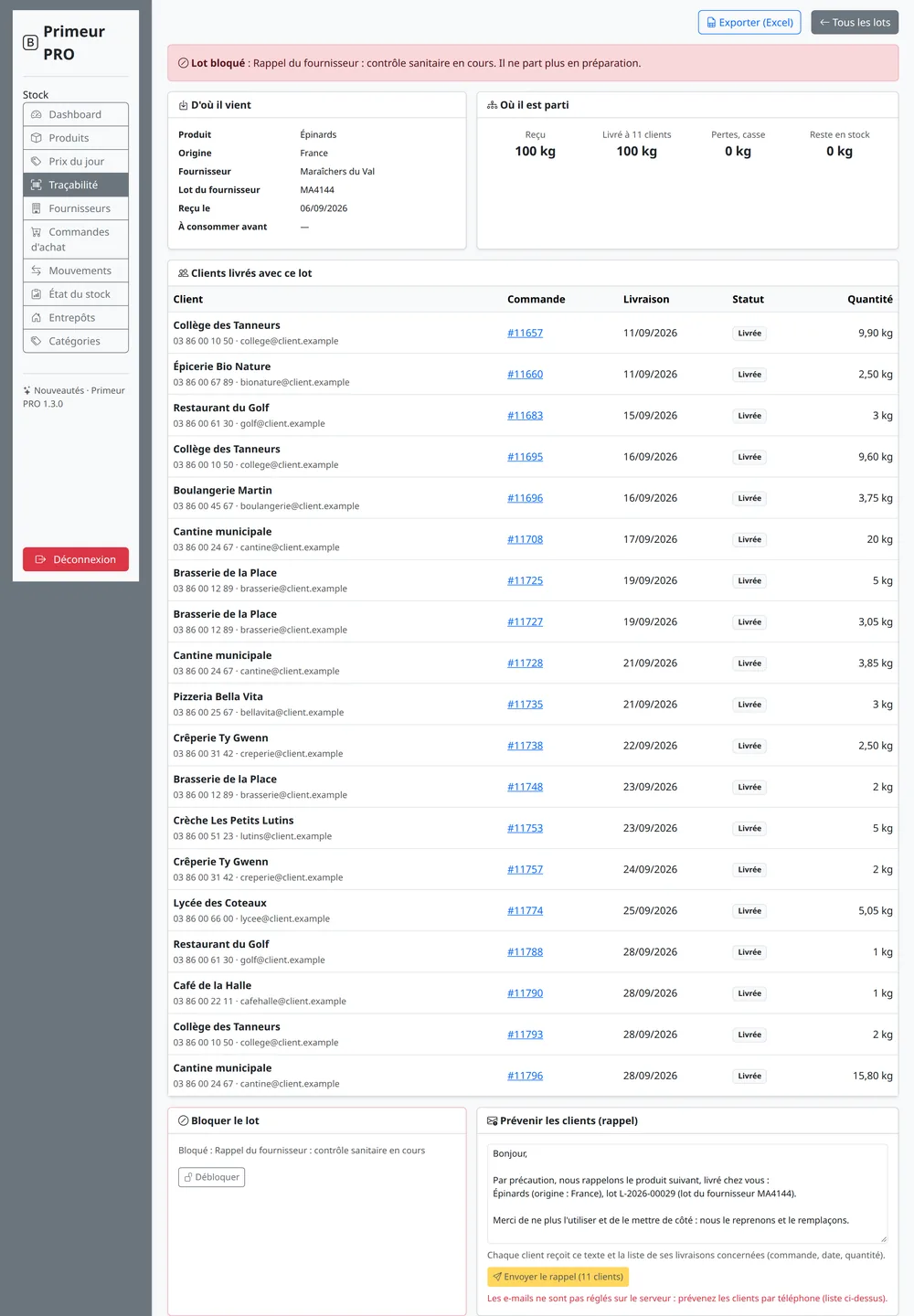This screenshot has height=1316, width=914.
Task: Click the Produits box icon in sidebar
Action: [37, 138]
